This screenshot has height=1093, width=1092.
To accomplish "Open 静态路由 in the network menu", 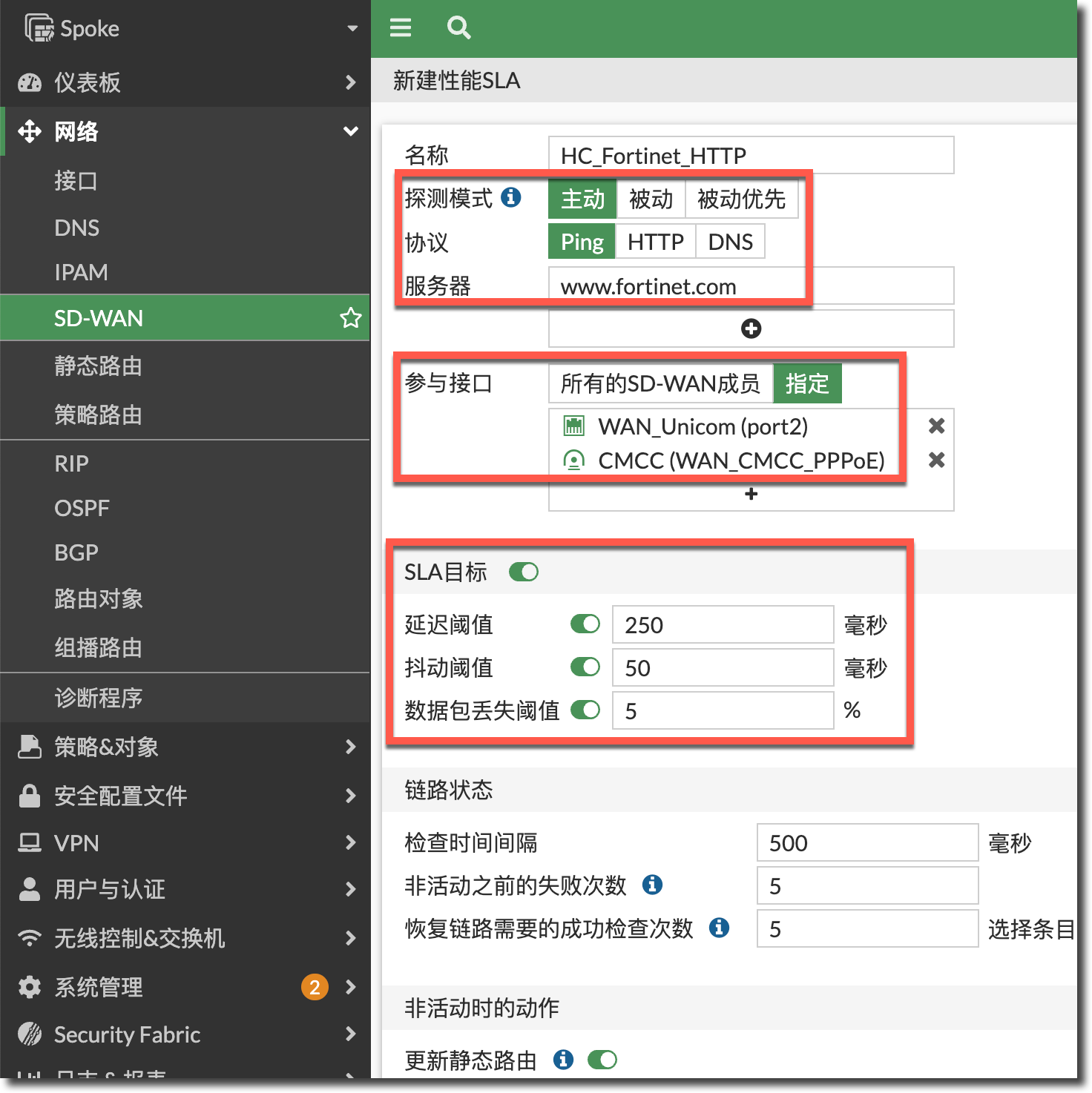I will pos(98,366).
